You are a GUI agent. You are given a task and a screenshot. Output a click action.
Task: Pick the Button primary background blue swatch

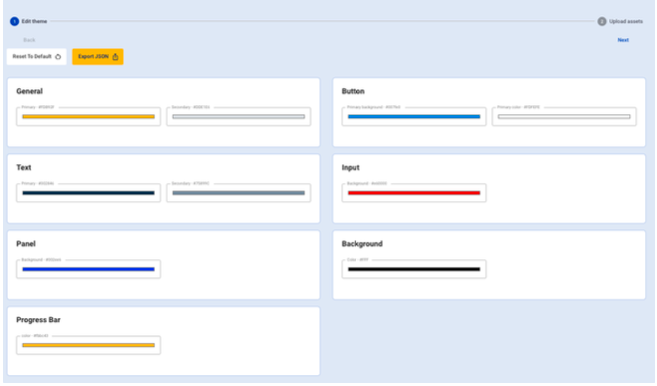[x=414, y=117]
